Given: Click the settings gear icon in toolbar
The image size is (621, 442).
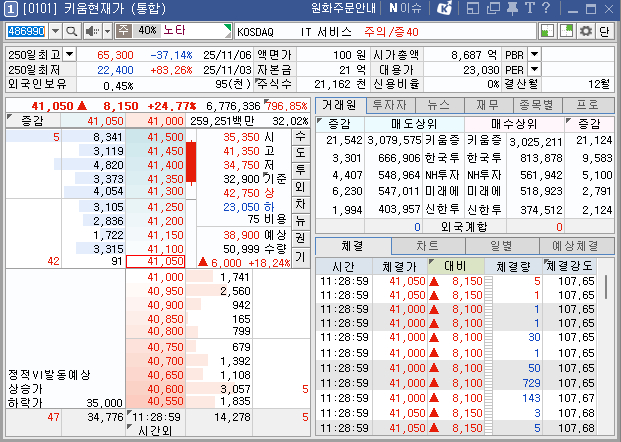Looking at the screenshot, I should pos(586,31).
